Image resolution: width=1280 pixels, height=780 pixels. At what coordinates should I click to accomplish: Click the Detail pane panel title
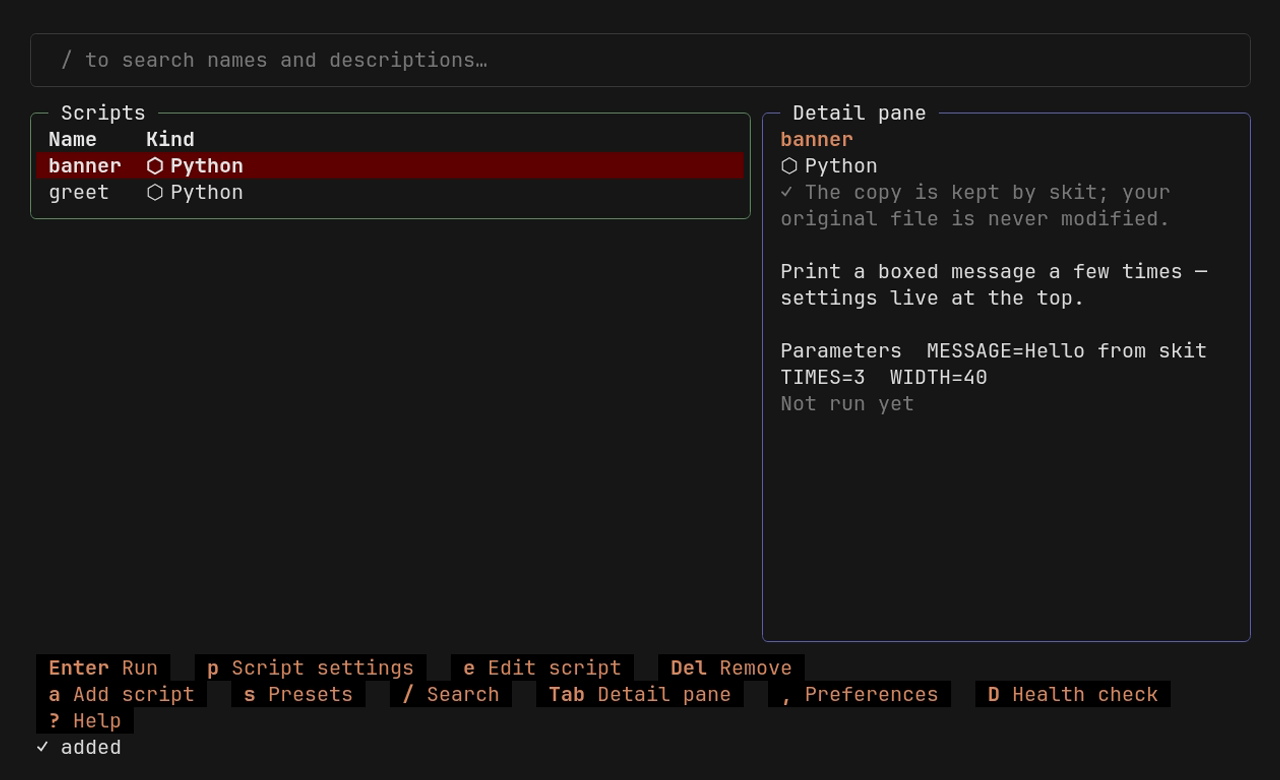(x=859, y=113)
